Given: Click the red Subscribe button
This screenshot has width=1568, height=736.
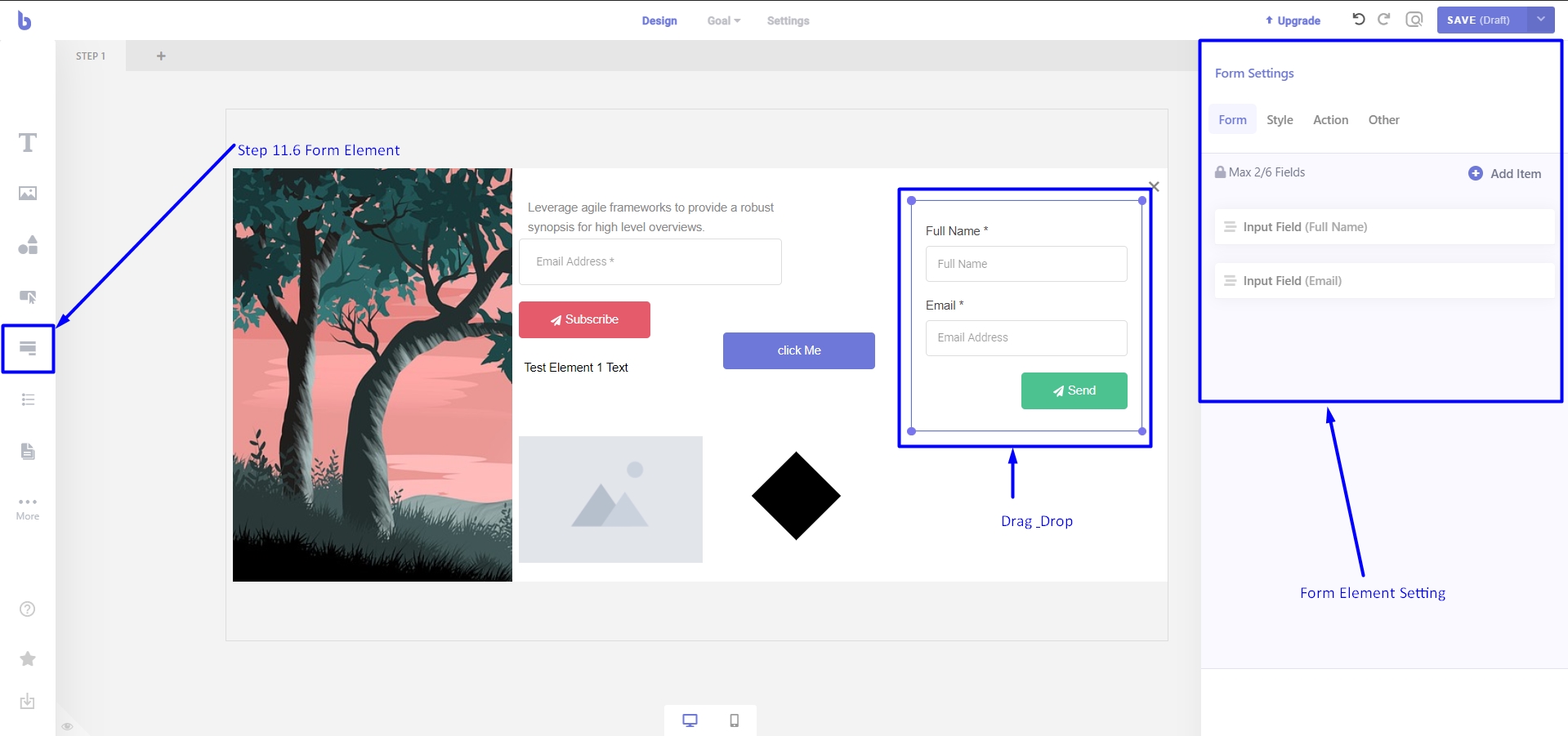Looking at the screenshot, I should click(x=584, y=319).
